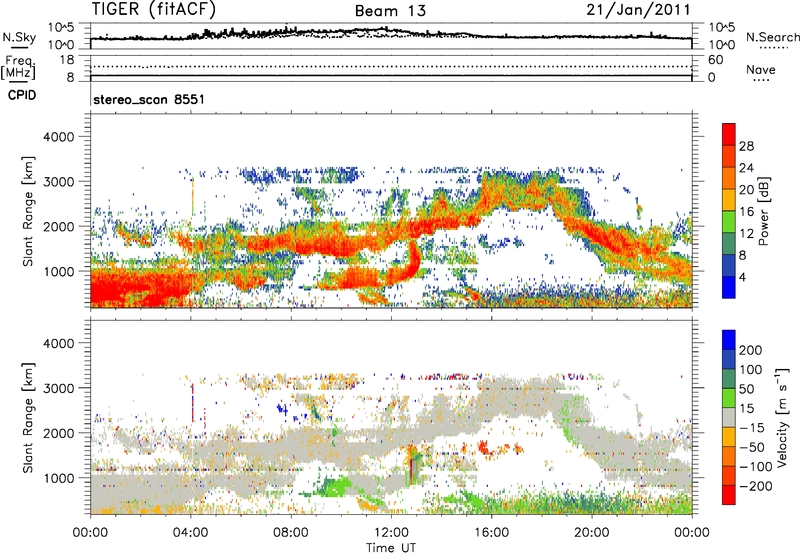800x554 pixels.
Task: Click the 16 label on Power colorbar
Action: [746, 212]
